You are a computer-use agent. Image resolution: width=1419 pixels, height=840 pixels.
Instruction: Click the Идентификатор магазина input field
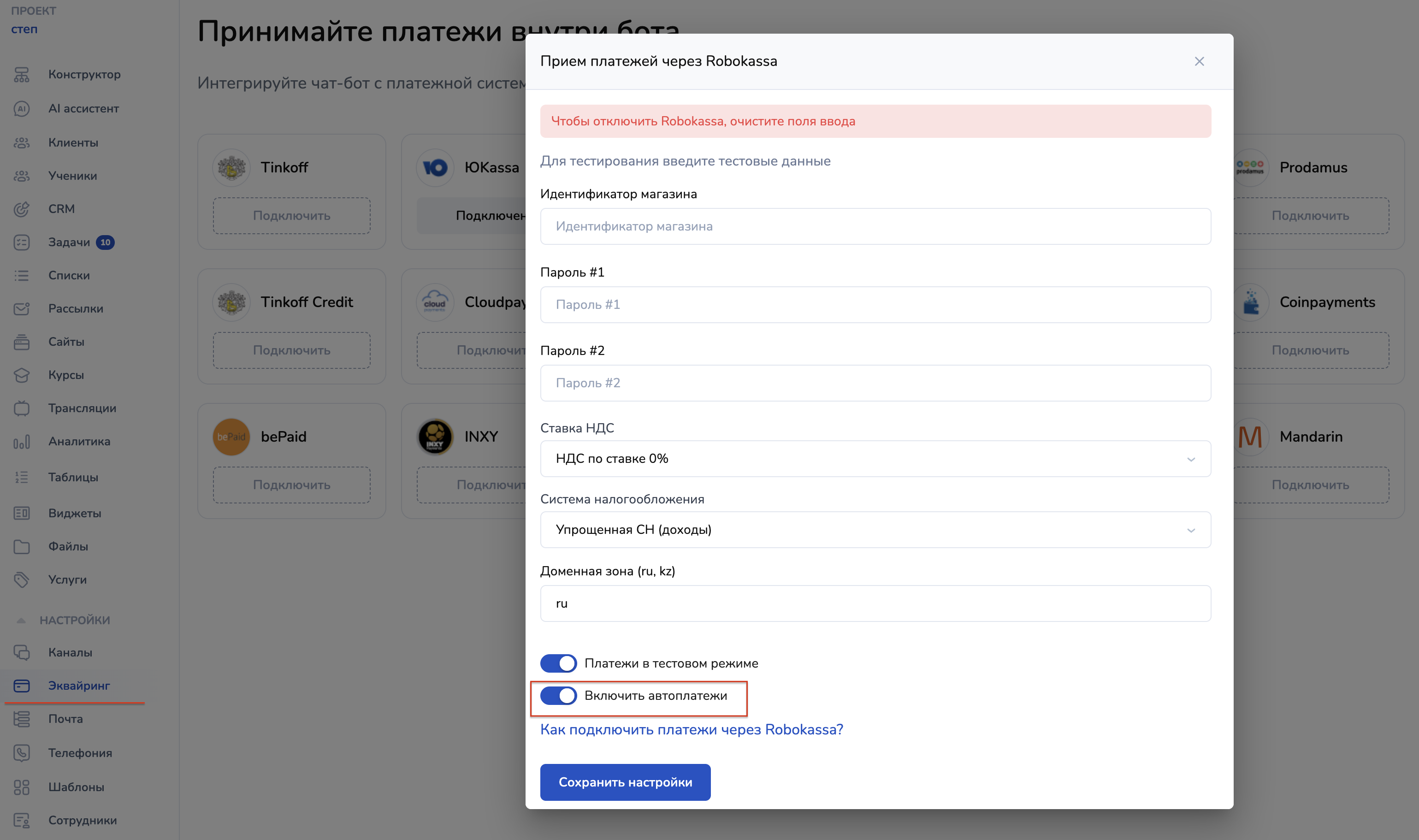point(875,226)
